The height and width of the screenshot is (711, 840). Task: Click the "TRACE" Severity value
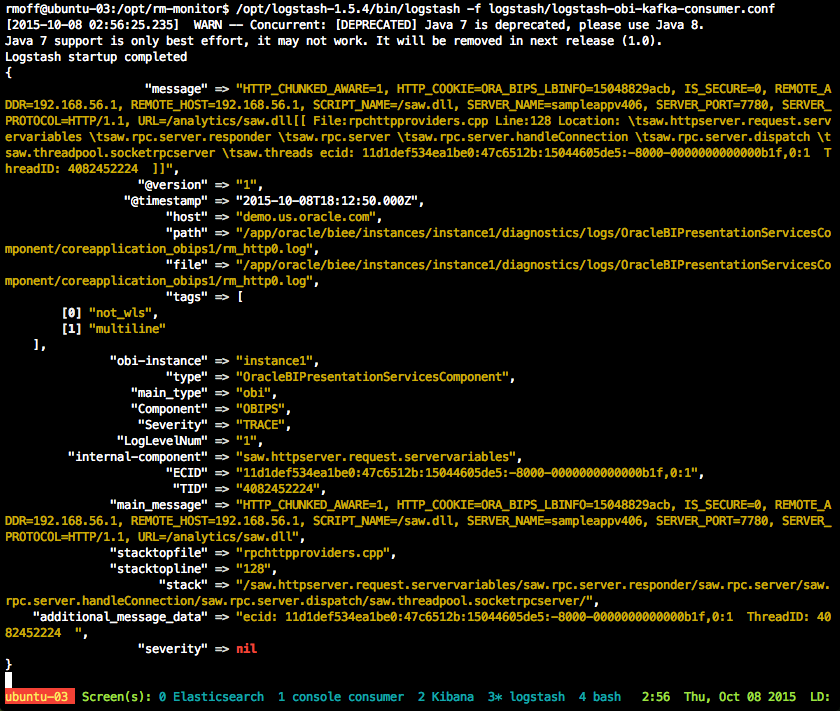point(267,424)
